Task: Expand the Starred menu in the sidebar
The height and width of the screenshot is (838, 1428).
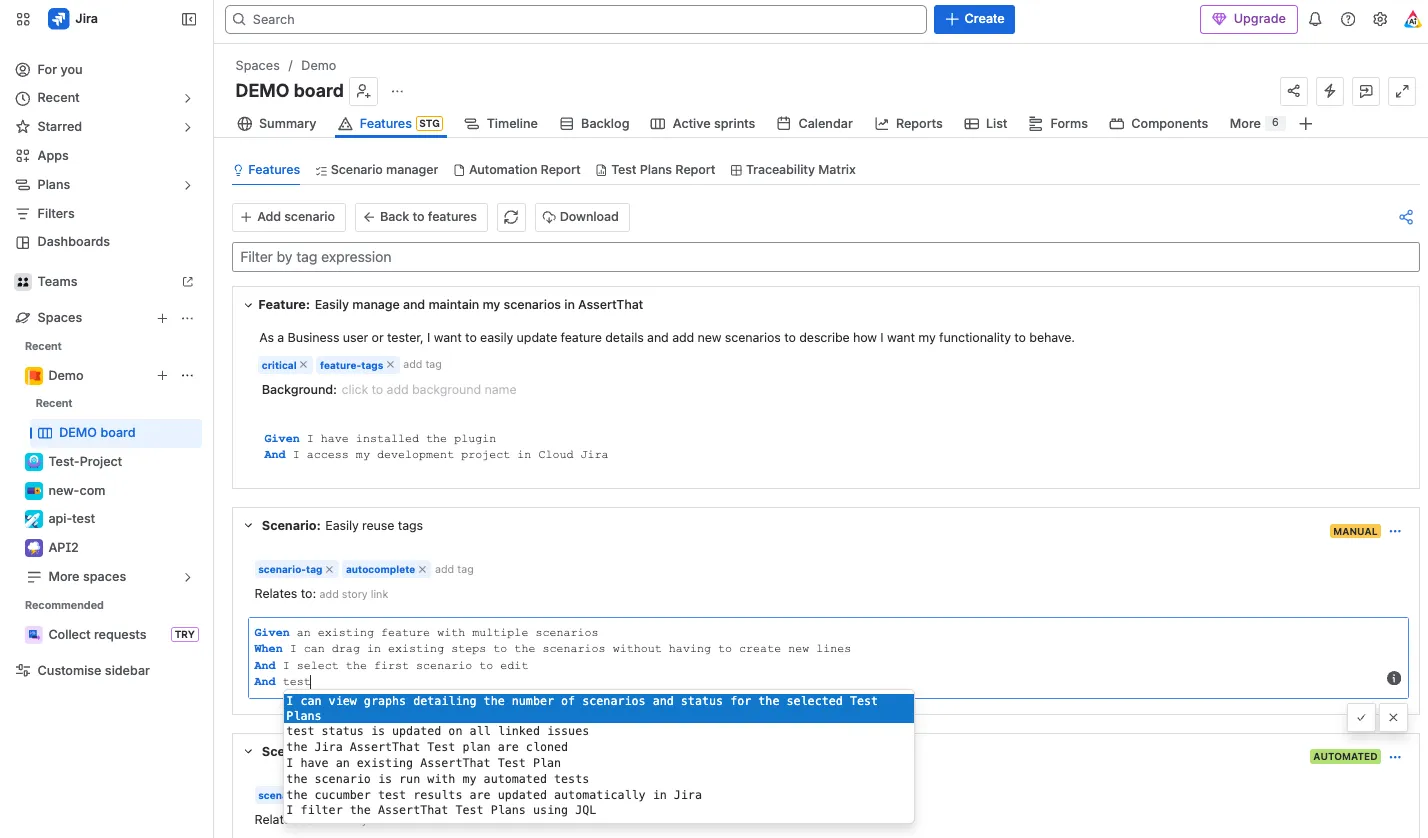Action: pos(188,127)
